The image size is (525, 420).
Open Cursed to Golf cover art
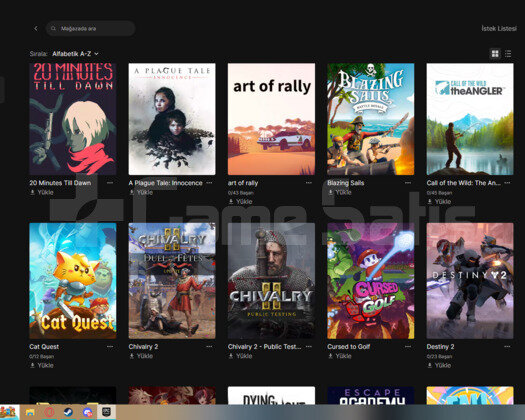point(371,281)
